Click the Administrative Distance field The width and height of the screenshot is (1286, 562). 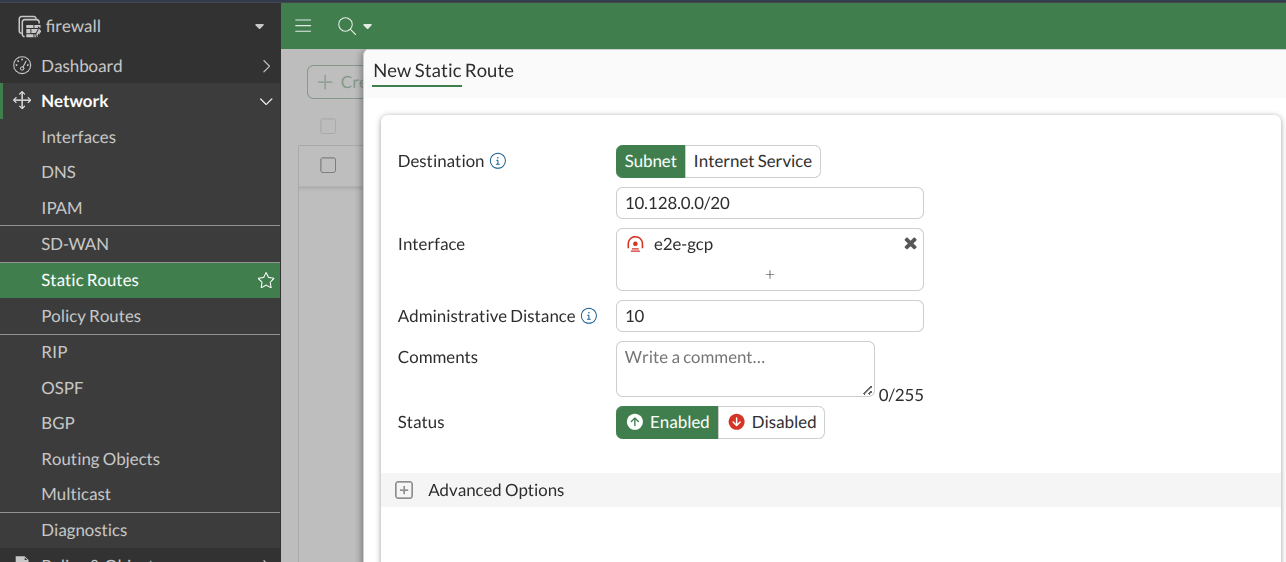point(770,316)
